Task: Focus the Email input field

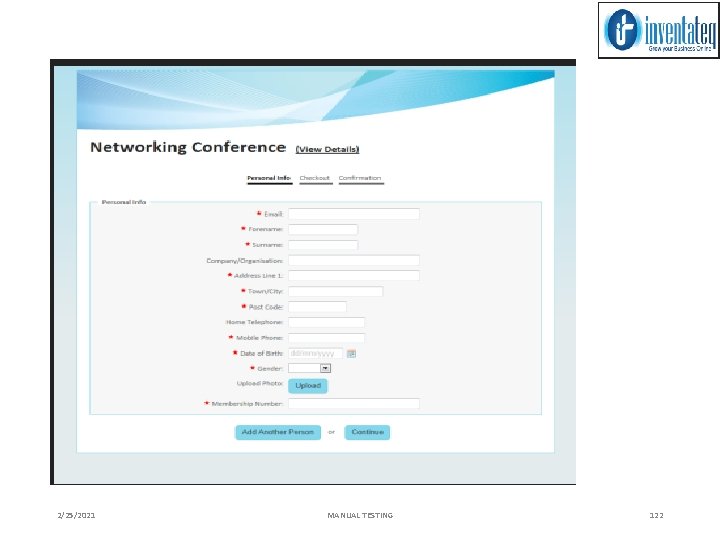Action: (354, 214)
